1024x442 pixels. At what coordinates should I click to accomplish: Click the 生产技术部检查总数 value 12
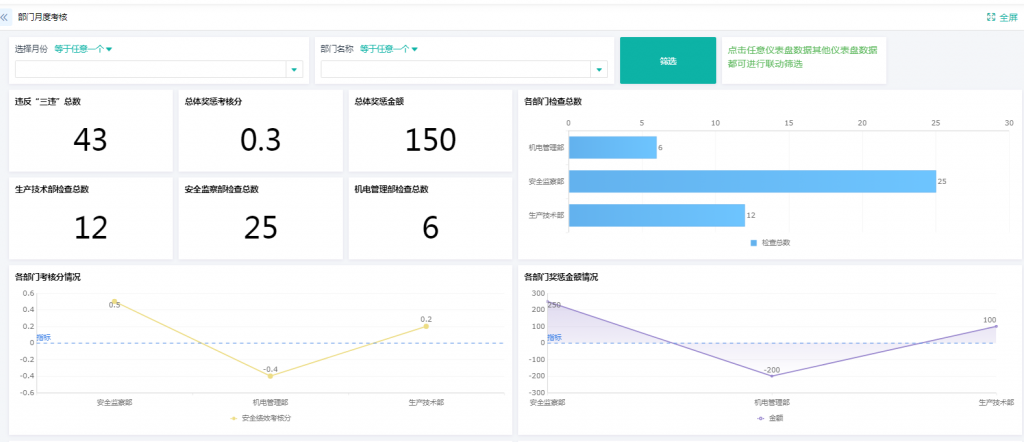tap(90, 228)
